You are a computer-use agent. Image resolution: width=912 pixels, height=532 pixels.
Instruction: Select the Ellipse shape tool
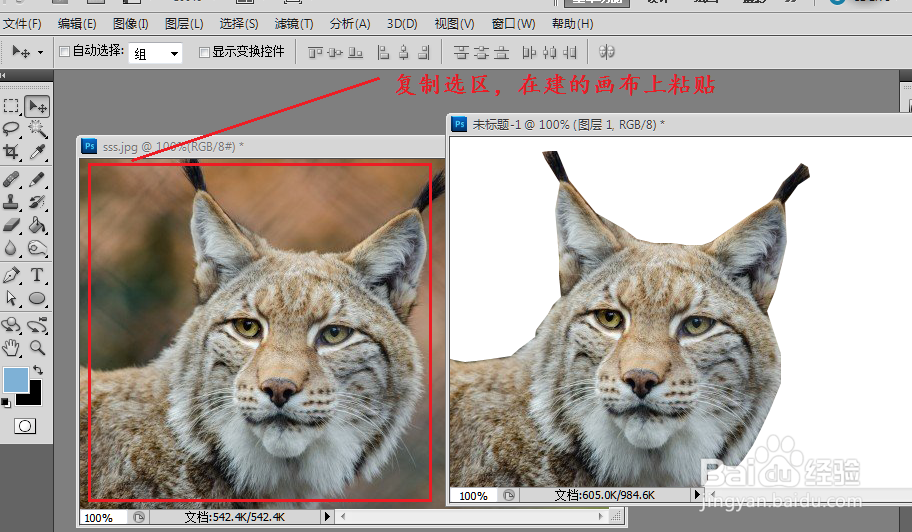[37, 298]
